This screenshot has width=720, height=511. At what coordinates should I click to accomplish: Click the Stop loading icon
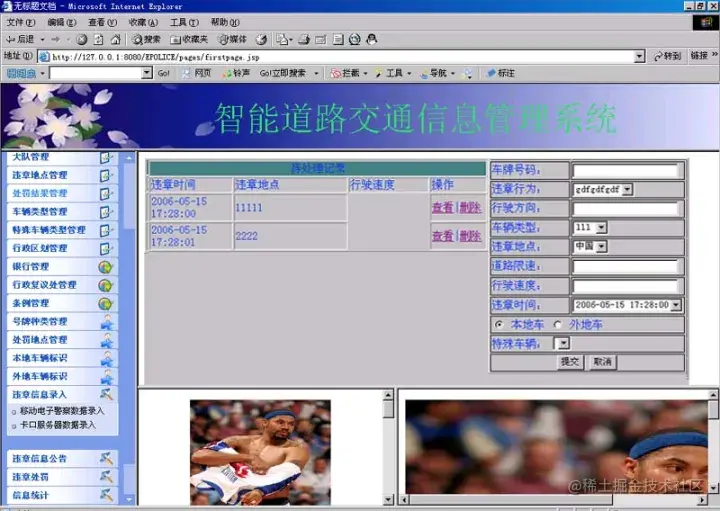pyautogui.click(x=82, y=39)
